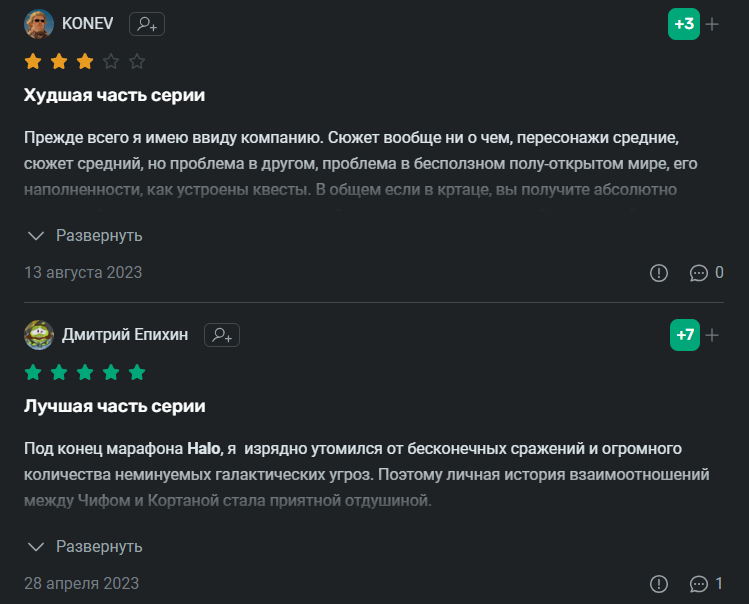
Task: Report KONEV's review with the exclamation icon
Action: click(659, 272)
